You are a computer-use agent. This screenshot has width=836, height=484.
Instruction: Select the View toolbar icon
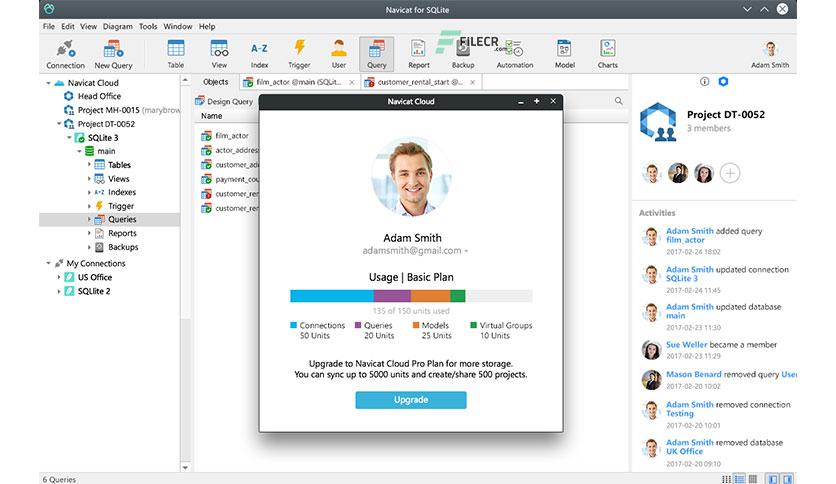point(219,54)
